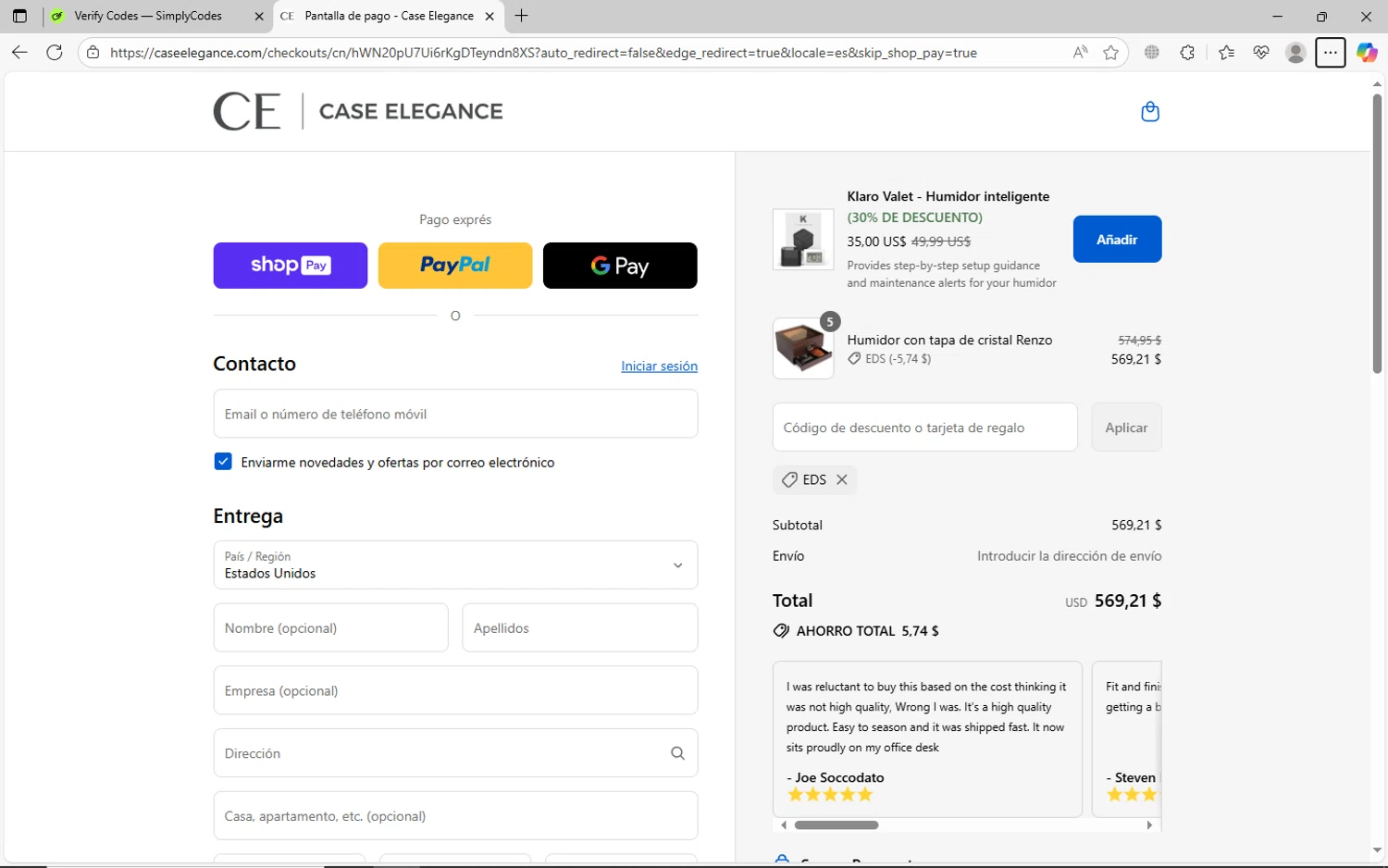Focus the Email o número de teléfono field
This screenshot has height=868, width=1388.
tap(455, 414)
